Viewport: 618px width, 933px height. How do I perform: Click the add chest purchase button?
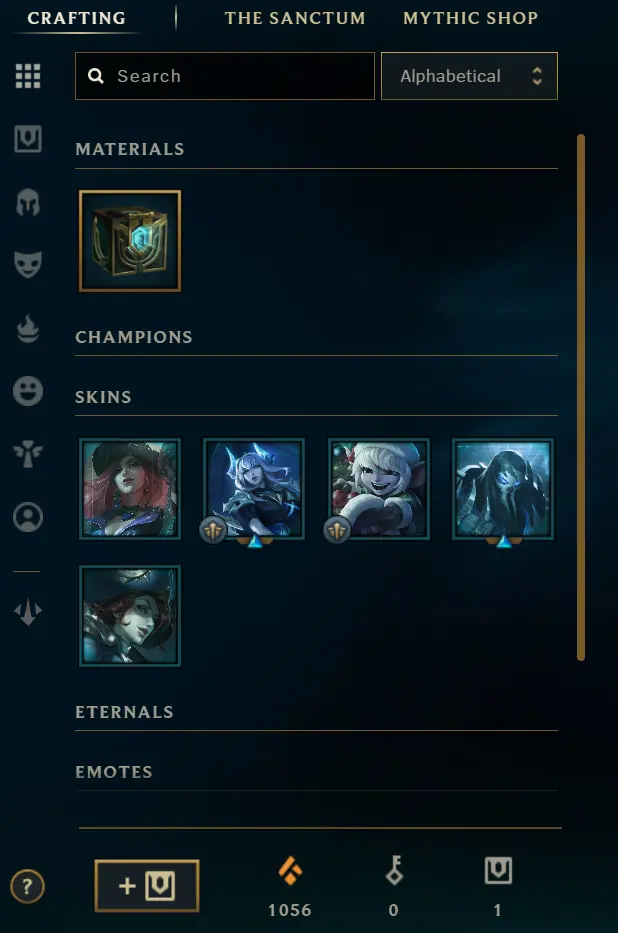pyautogui.click(x=147, y=886)
